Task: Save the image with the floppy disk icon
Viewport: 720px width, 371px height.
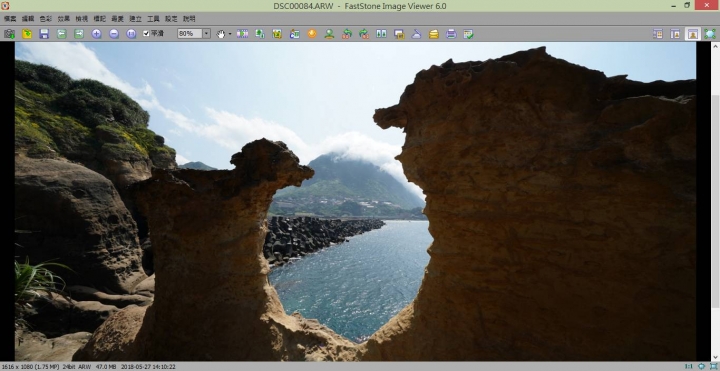Action: (x=44, y=34)
